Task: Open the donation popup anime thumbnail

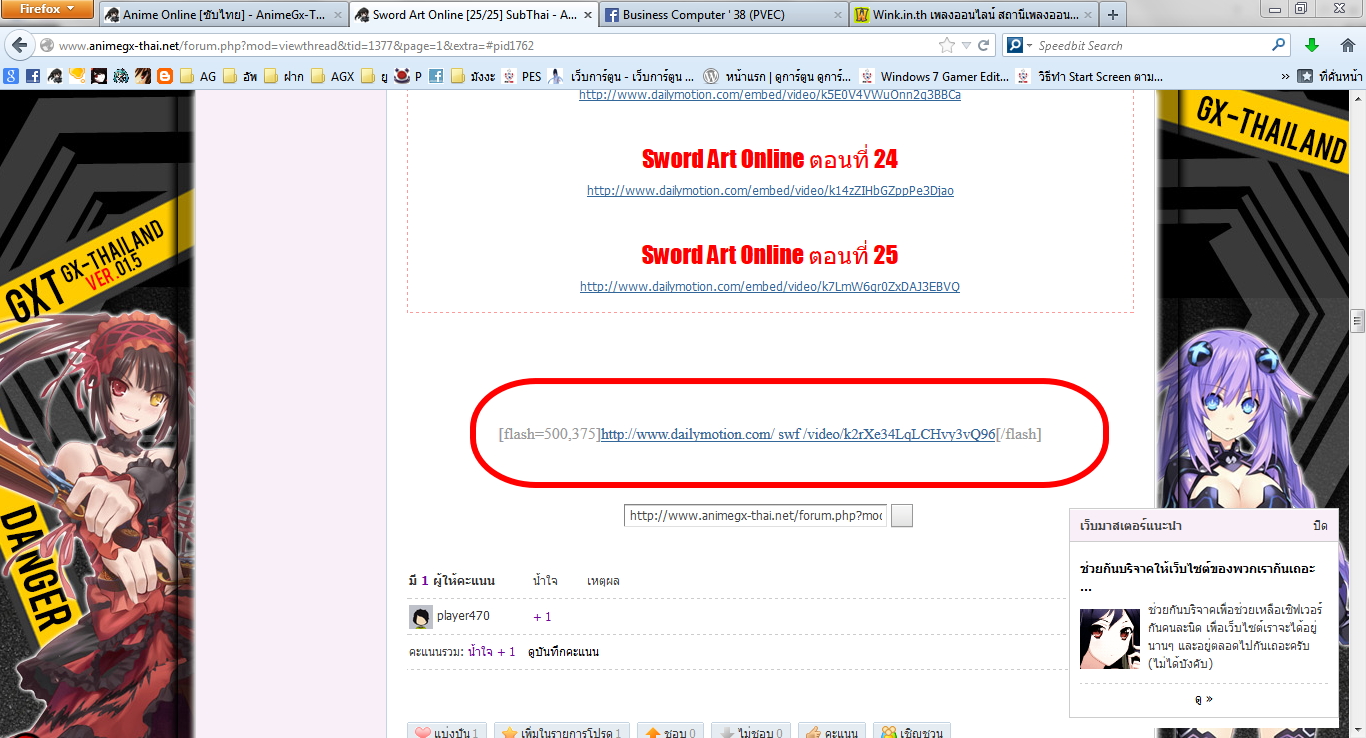Action: click(1110, 639)
